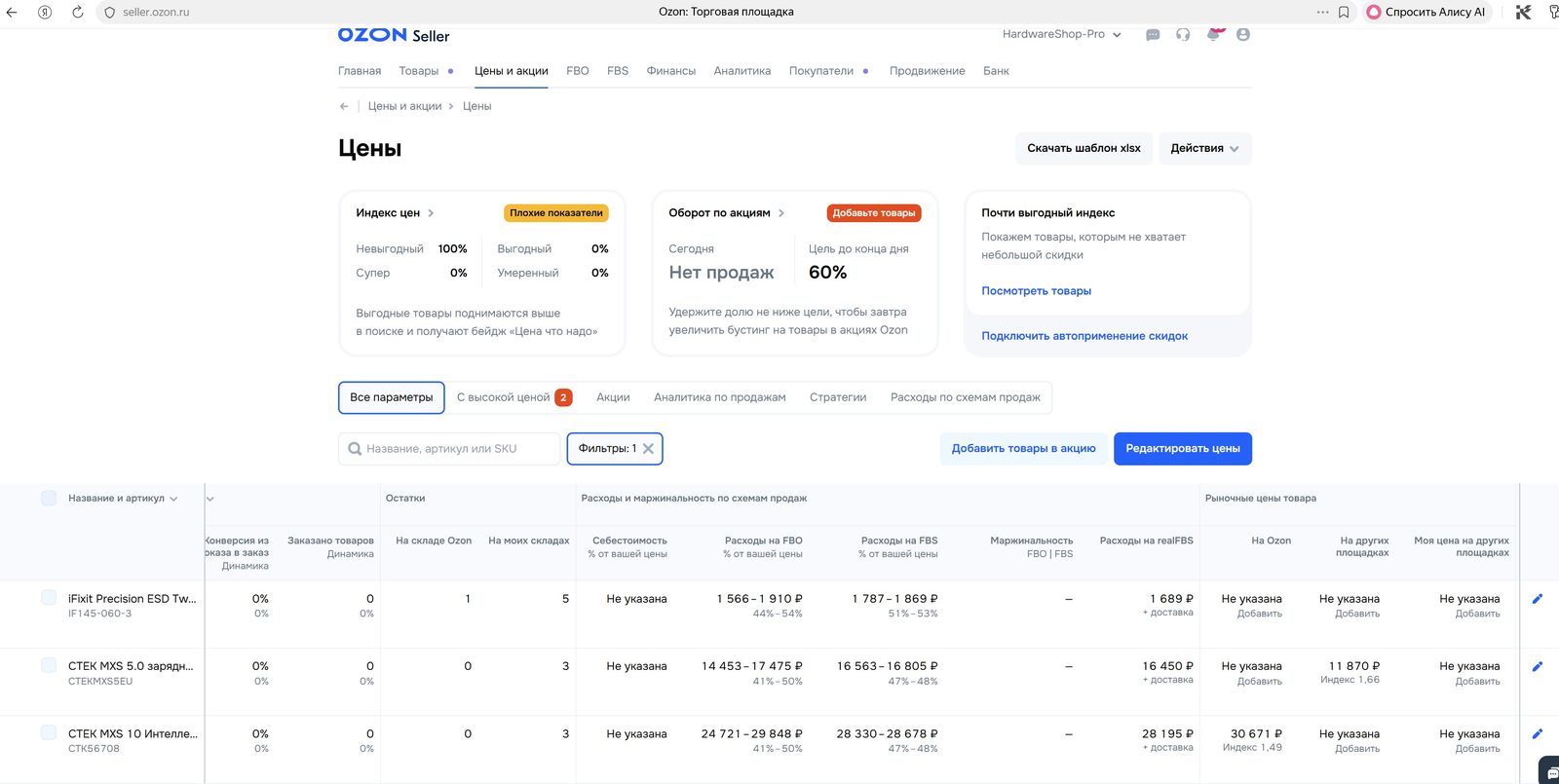
Task: Open the user profile avatar icon
Action: (1243, 34)
